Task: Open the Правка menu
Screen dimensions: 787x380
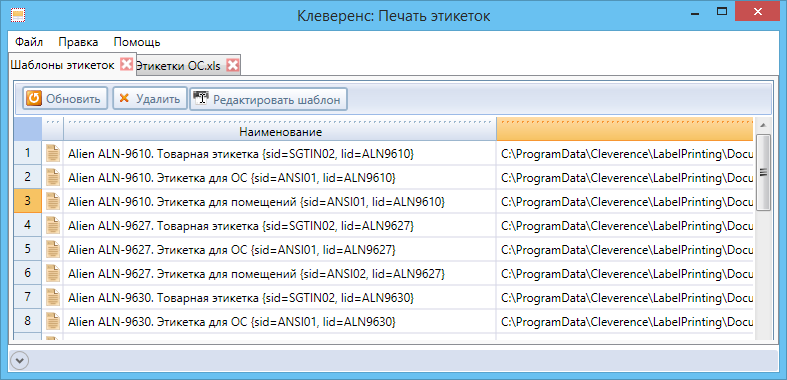Action: [78, 42]
